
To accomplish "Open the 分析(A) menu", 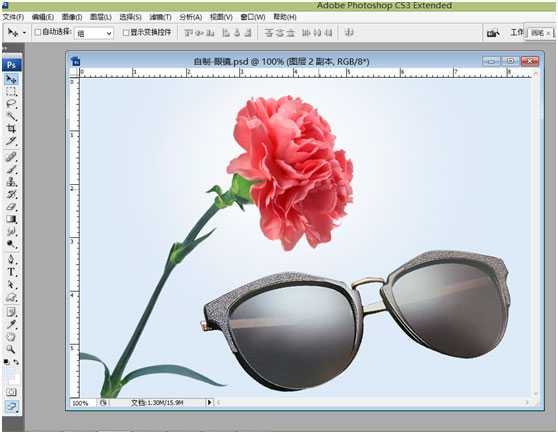I will pyautogui.click(x=190, y=17).
